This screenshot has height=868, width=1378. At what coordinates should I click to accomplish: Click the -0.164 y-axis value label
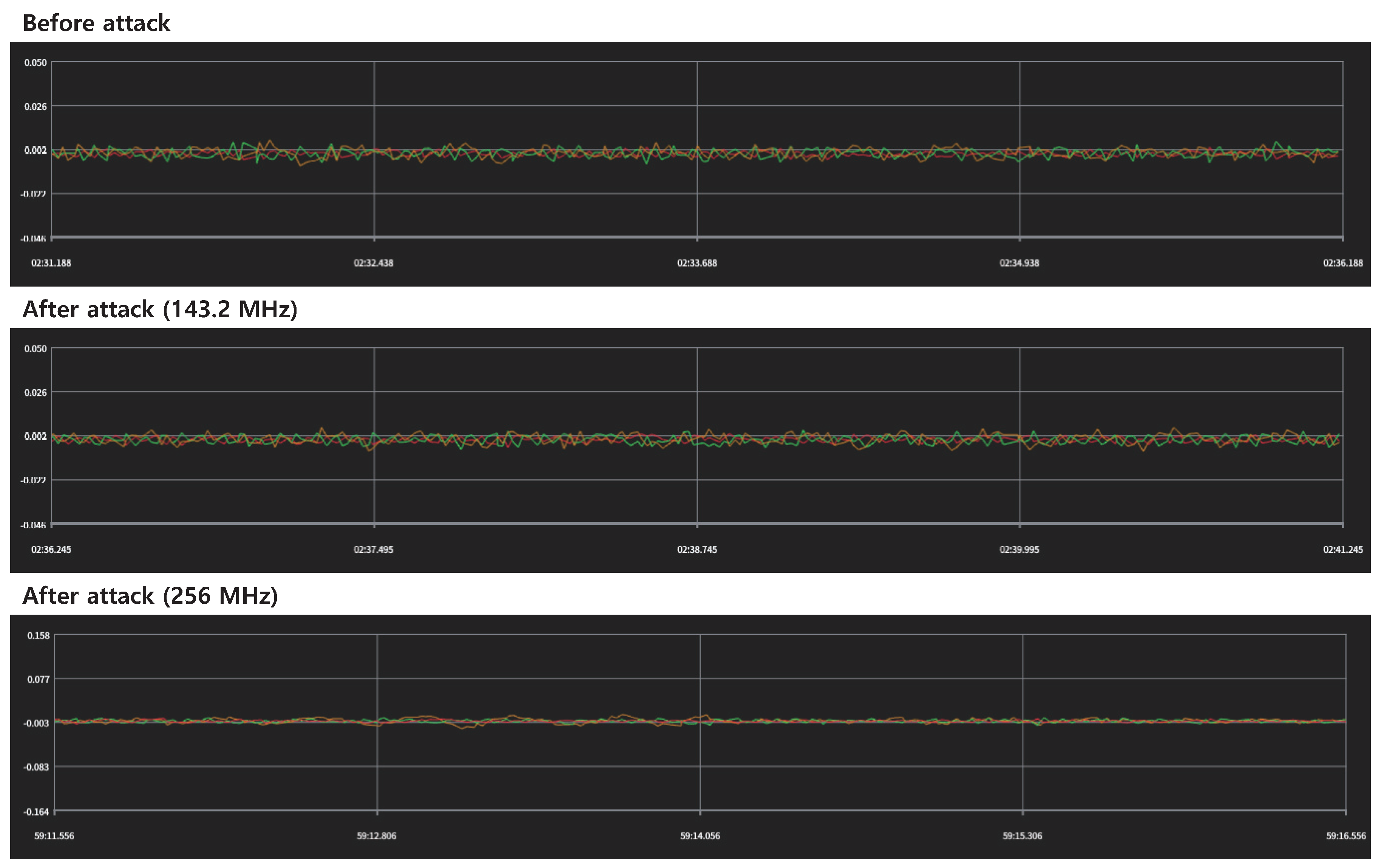(x=36, y=812)
